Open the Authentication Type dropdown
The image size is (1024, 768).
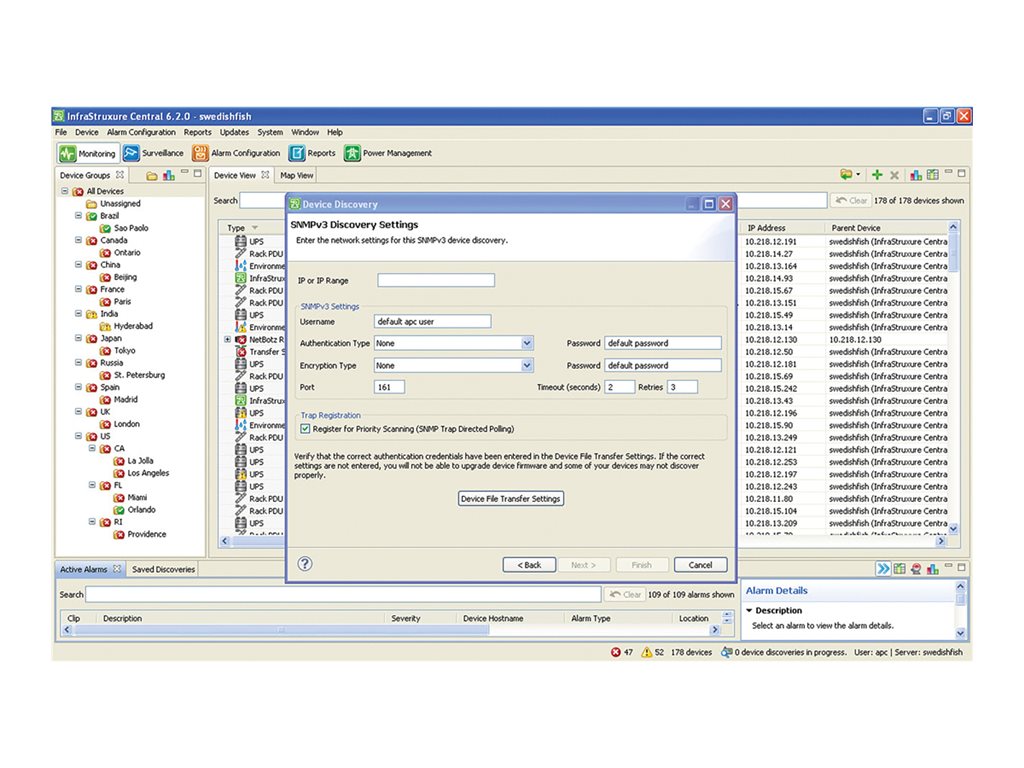coord(527,343)
